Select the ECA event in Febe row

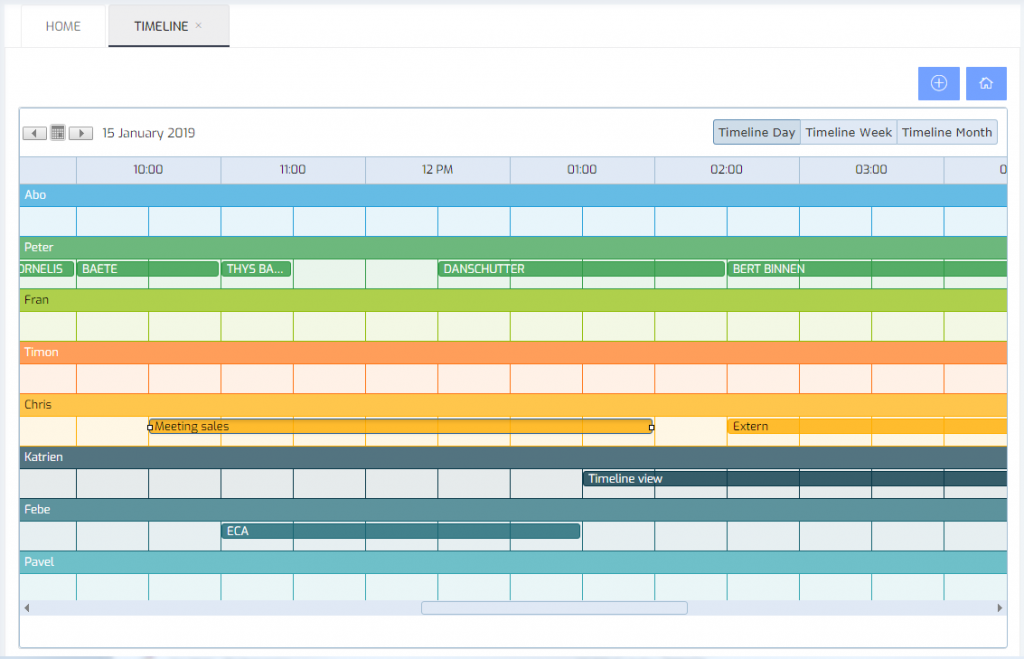click(x=400, y=531)
